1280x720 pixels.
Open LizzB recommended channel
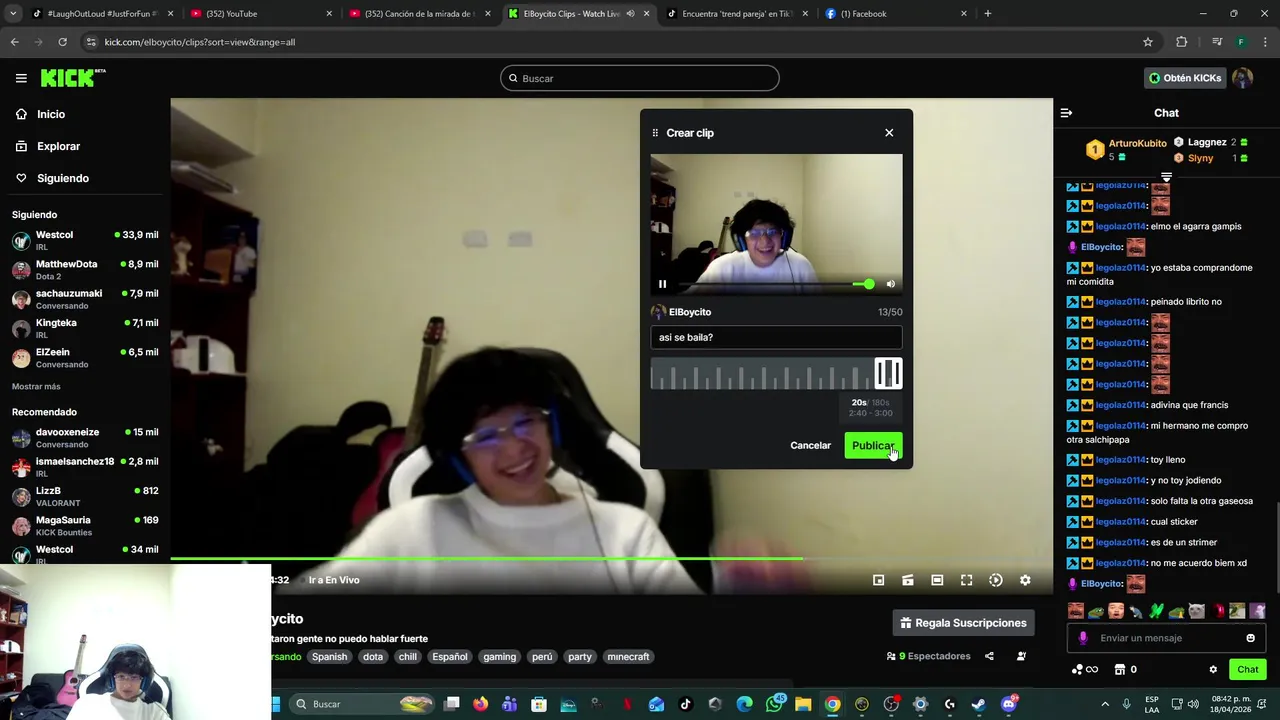point(85,496)
